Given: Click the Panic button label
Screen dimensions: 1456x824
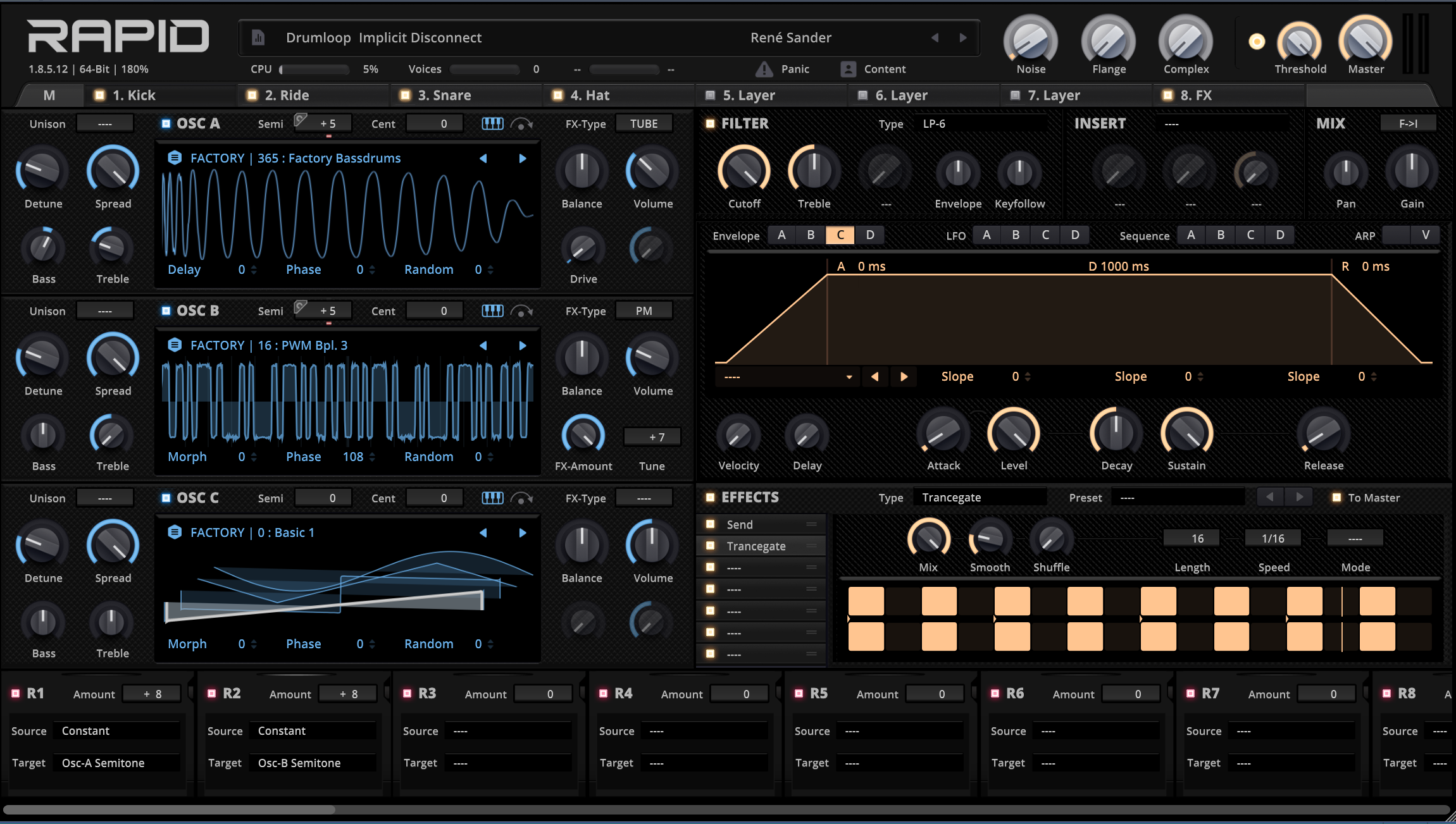Looking at the screenshot, I should (x=795, y=69).
